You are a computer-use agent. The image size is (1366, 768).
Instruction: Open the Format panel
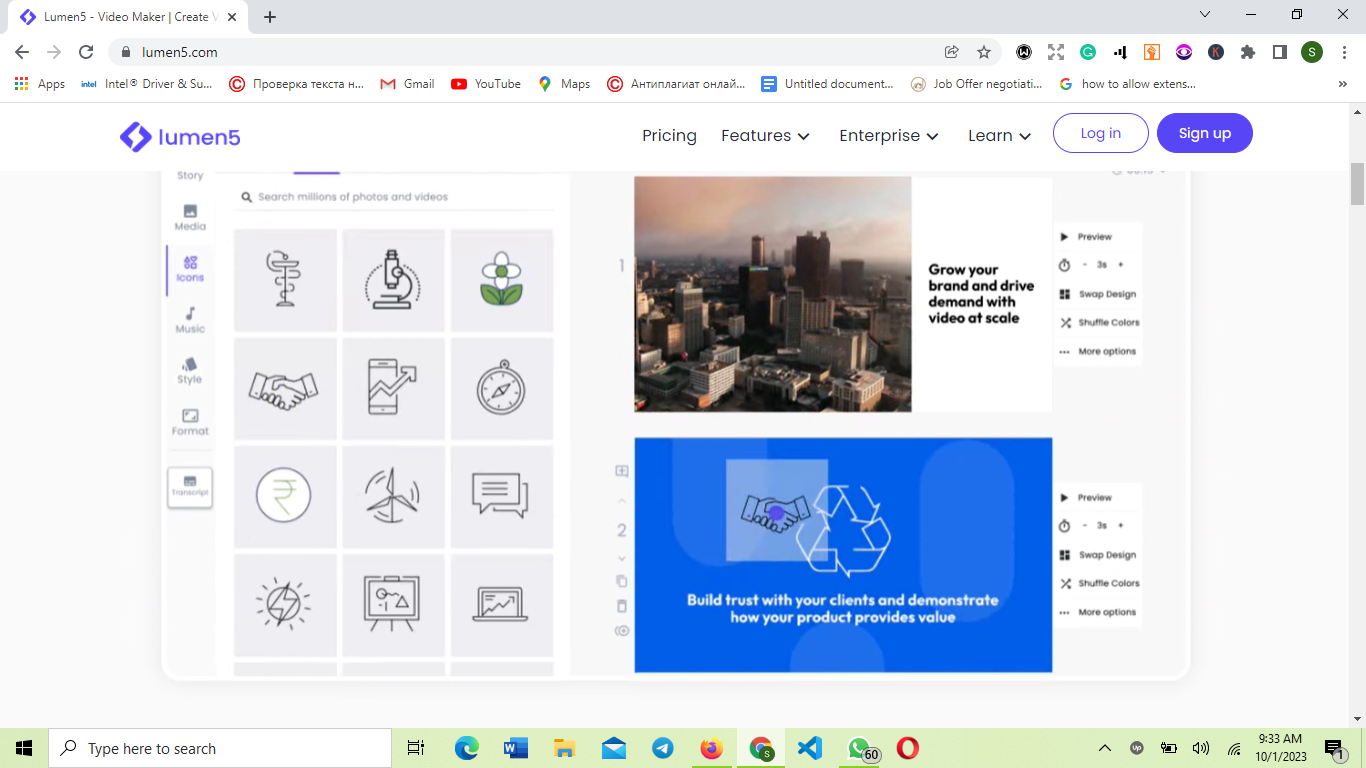[190, 422]
